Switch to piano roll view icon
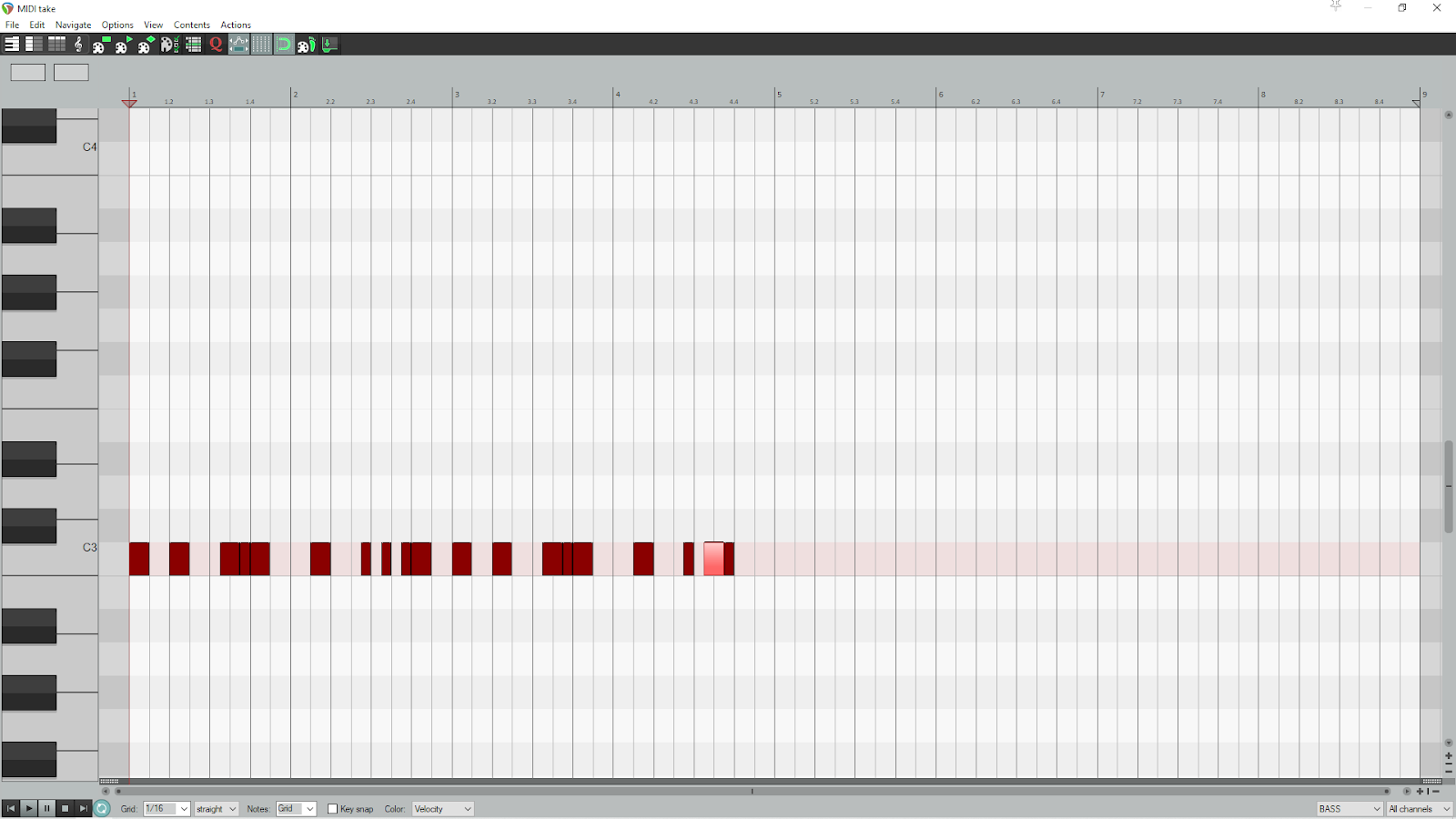This screenshot has width=1456, height=819. [x=12, y=44]
